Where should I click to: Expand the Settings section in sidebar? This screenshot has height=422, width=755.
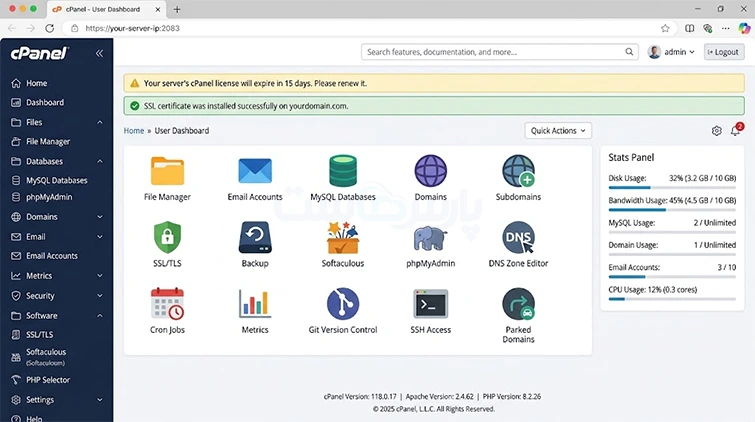pos(100,399)
